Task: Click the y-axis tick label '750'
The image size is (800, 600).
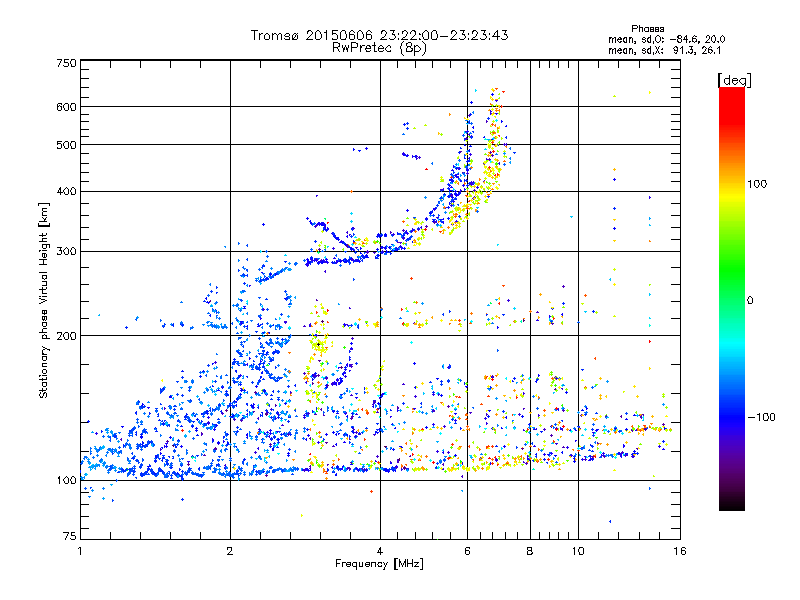Action: [66, 63]
